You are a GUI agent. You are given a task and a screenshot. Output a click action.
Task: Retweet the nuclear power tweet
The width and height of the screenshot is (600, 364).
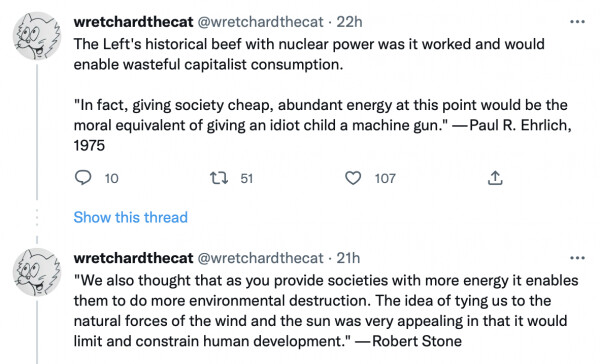pos(219,178)
